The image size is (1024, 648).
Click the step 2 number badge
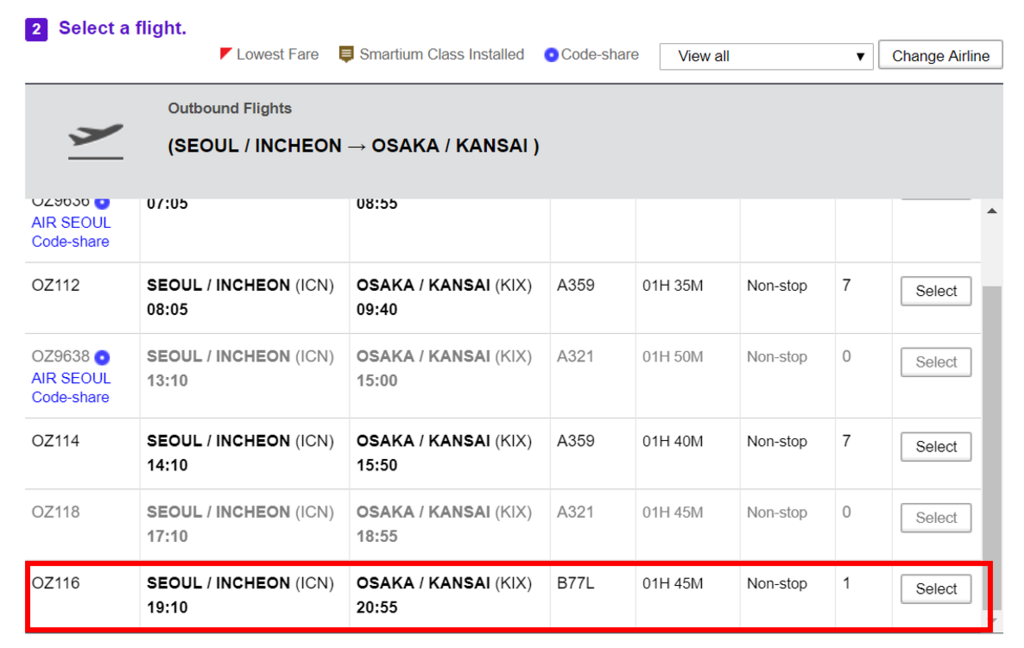click(37, 29)
